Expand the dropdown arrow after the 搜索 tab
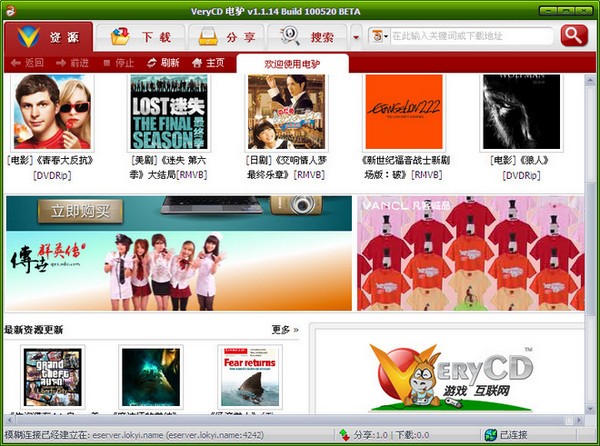 [356, 37]
